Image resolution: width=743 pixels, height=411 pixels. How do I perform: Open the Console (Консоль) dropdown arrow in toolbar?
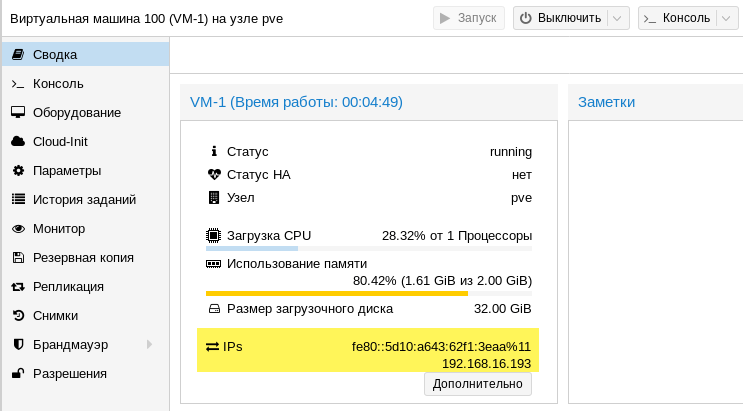coord(727,18)
